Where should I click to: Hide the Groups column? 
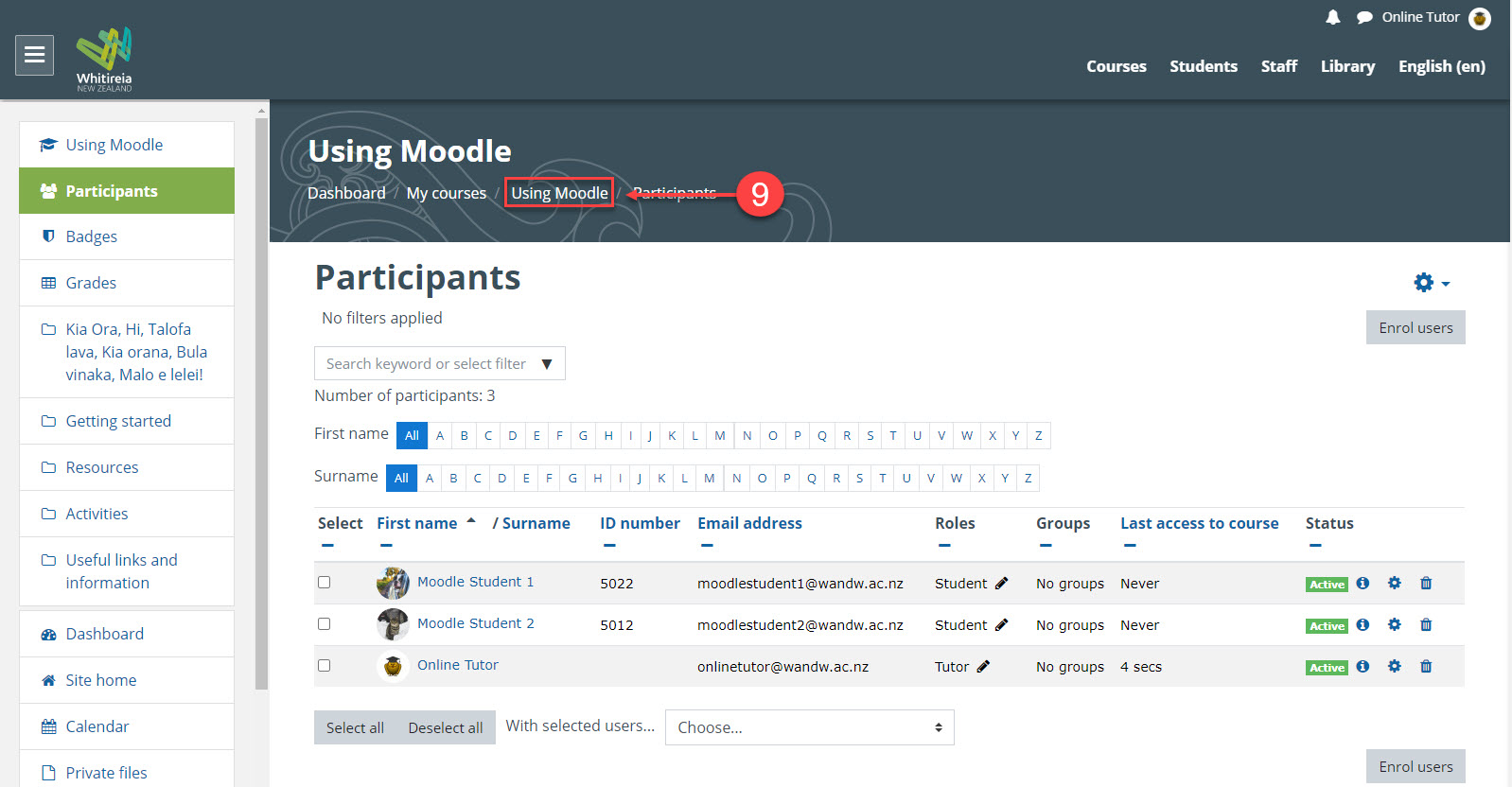[x=1046, y=546]
